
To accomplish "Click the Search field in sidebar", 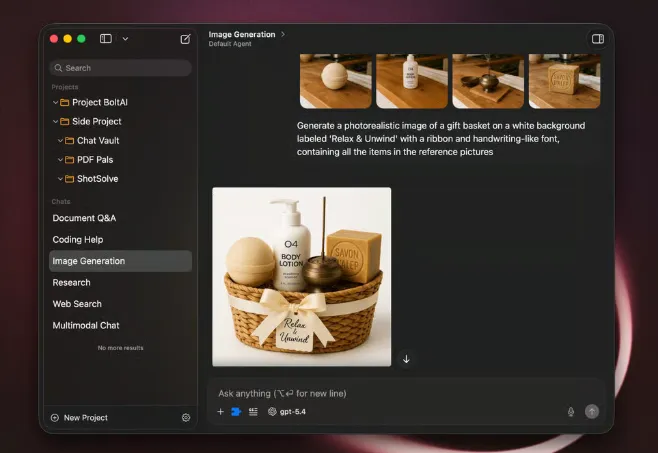I will (121, 68).
